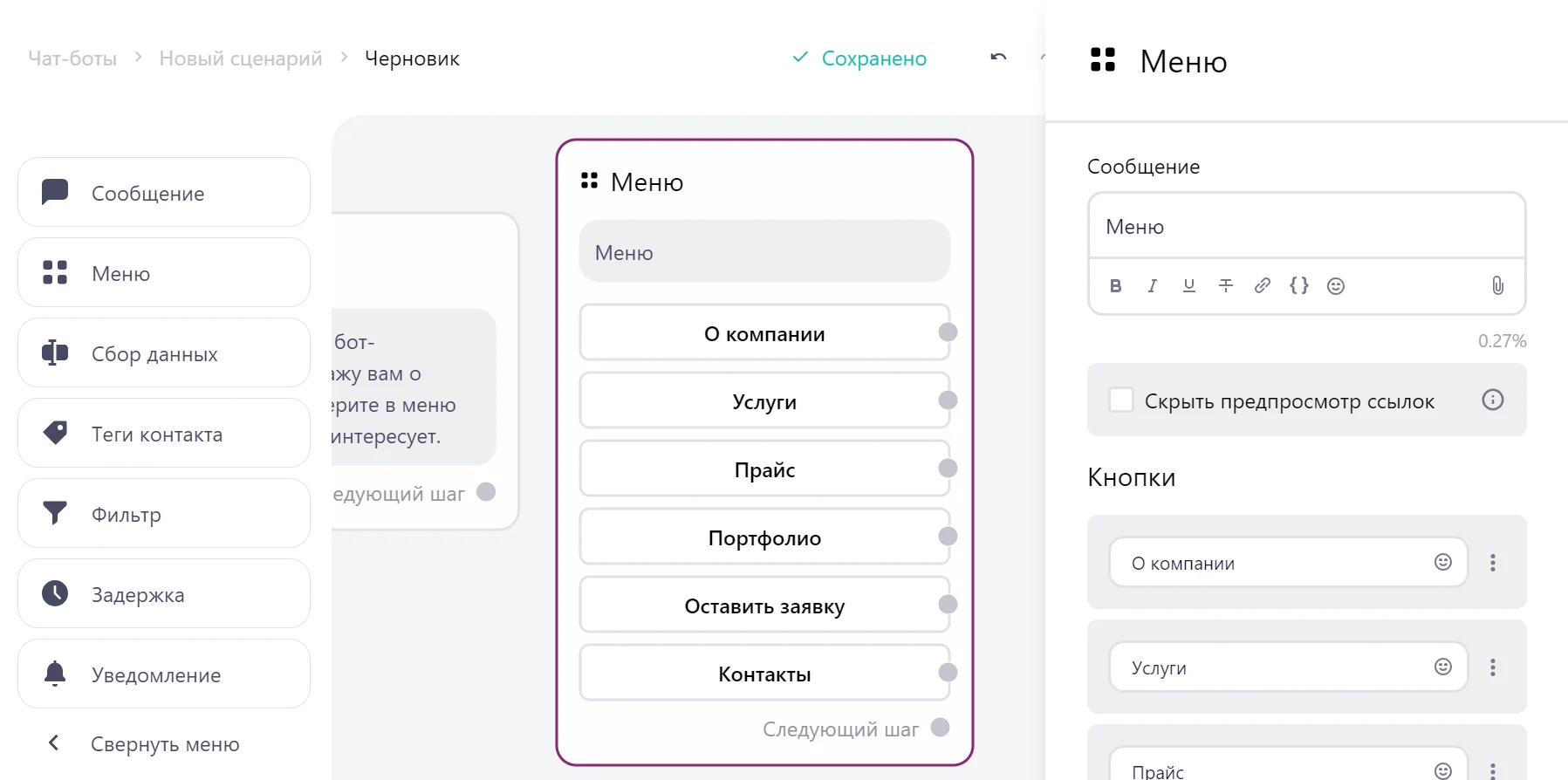Viewport: 1568px width, 780px height.
Task: Show info about hiding link previews
Action: [1492, 400]
